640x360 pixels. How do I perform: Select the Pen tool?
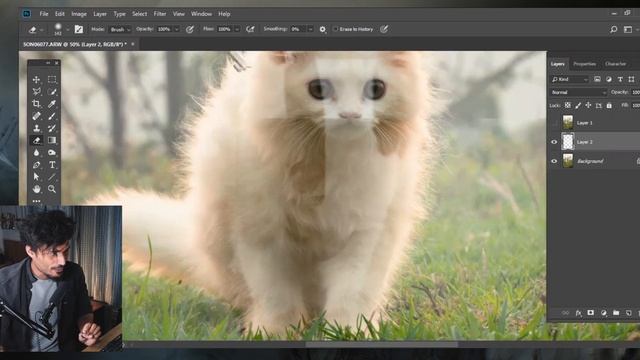36,165
